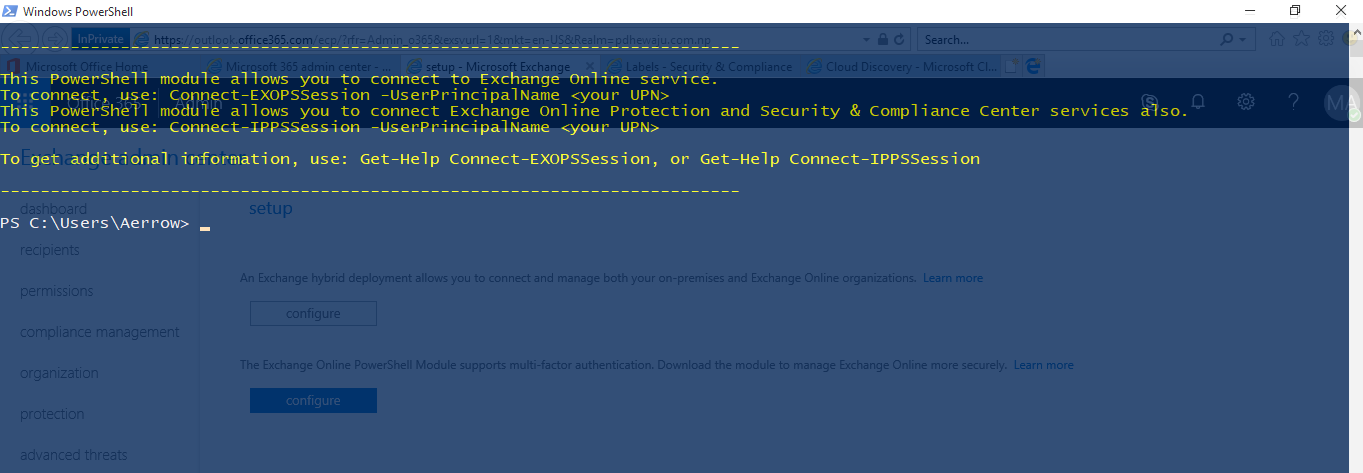Click the Office 365 notifications bell icon
Screen dimensions: 1363x473
pyautogui.click(x=1197, y=101)
